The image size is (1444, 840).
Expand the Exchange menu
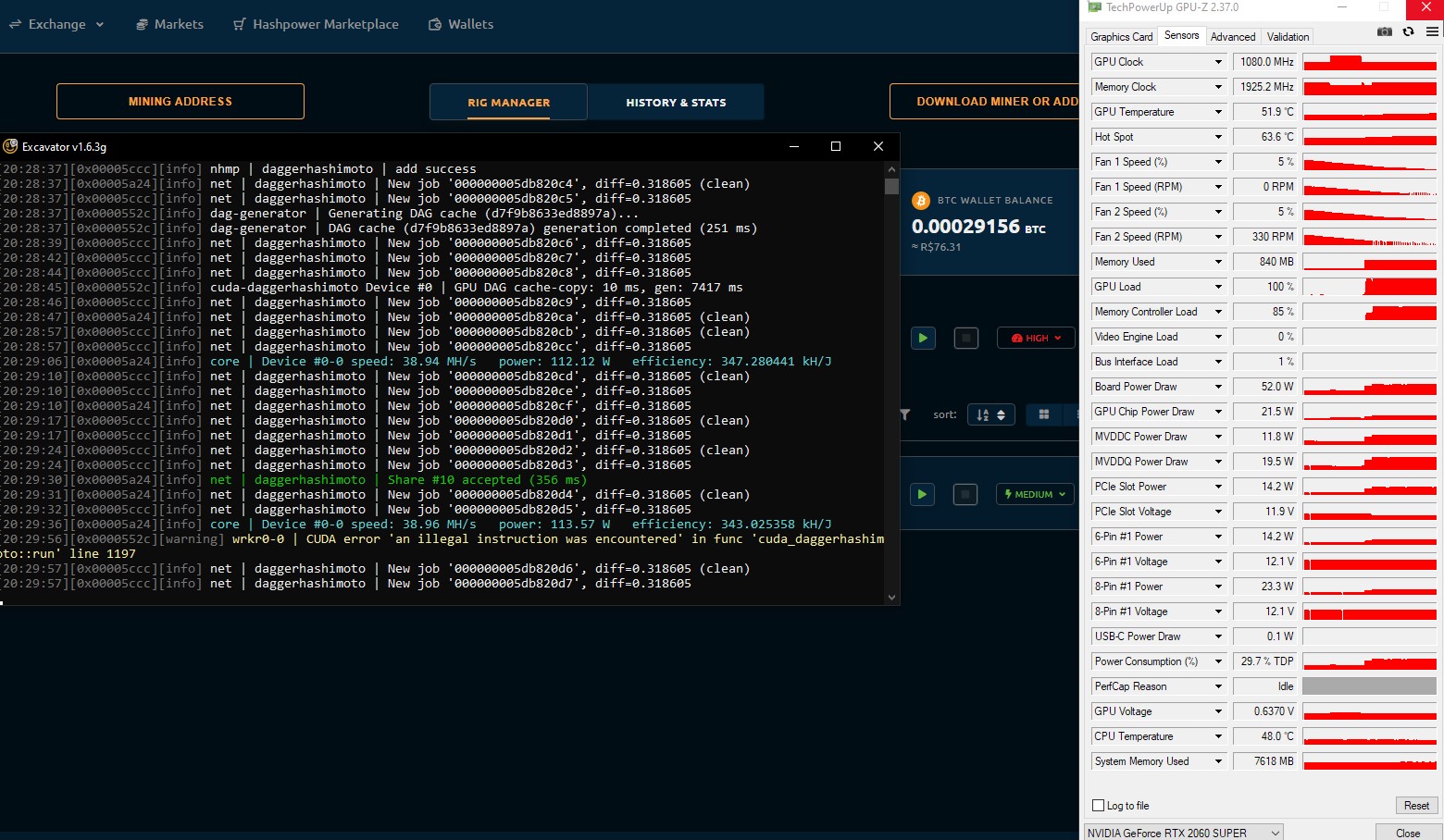click(x=56, y=24)
